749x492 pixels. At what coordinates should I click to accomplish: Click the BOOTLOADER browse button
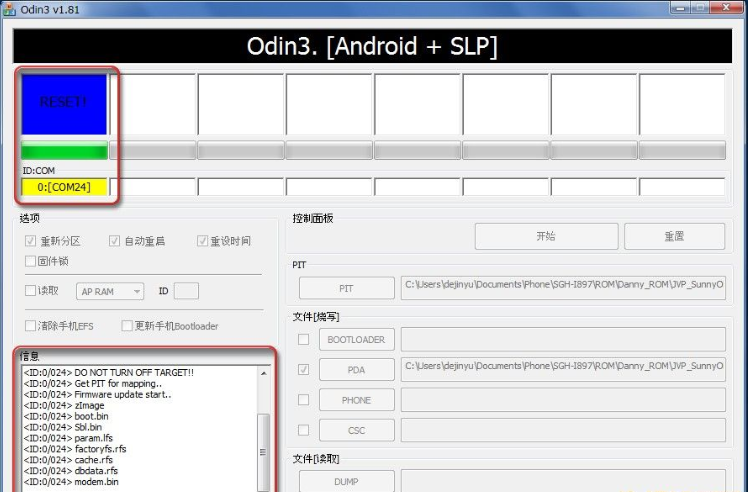pos(356,340)
